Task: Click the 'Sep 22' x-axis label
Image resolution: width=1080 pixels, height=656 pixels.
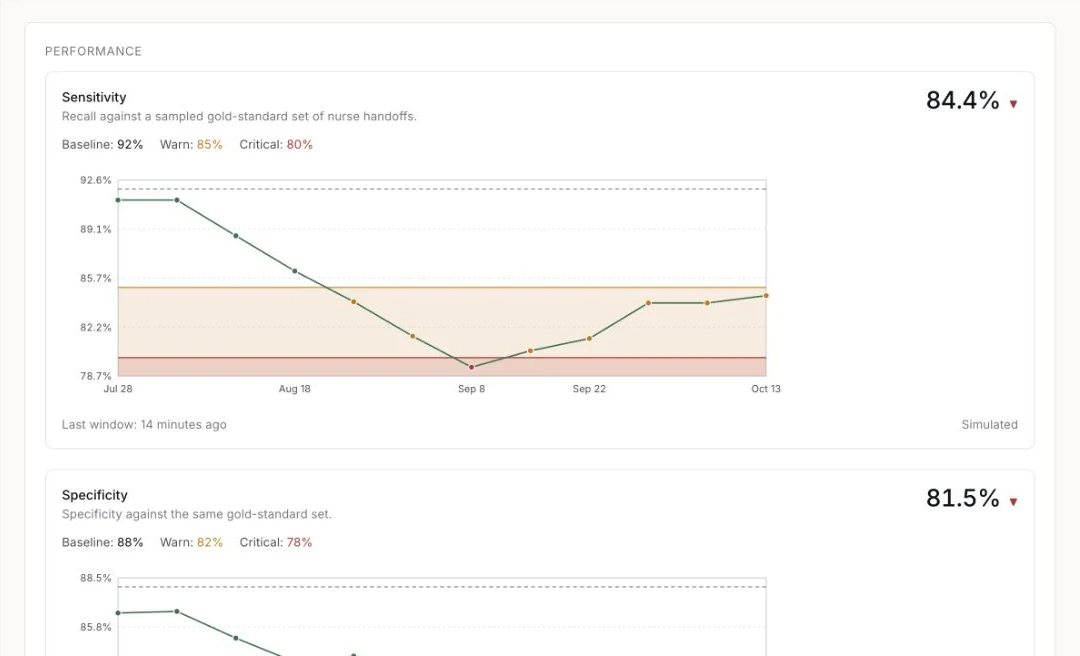Action: click(589, 389)
